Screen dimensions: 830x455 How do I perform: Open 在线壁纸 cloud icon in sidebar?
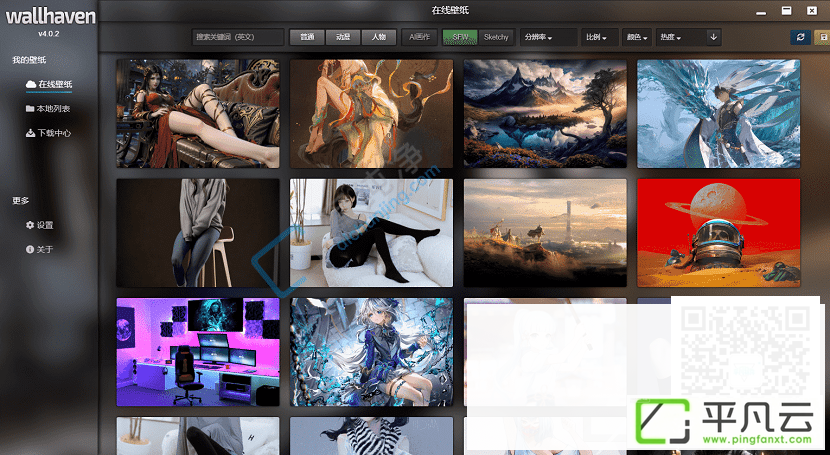49,84
